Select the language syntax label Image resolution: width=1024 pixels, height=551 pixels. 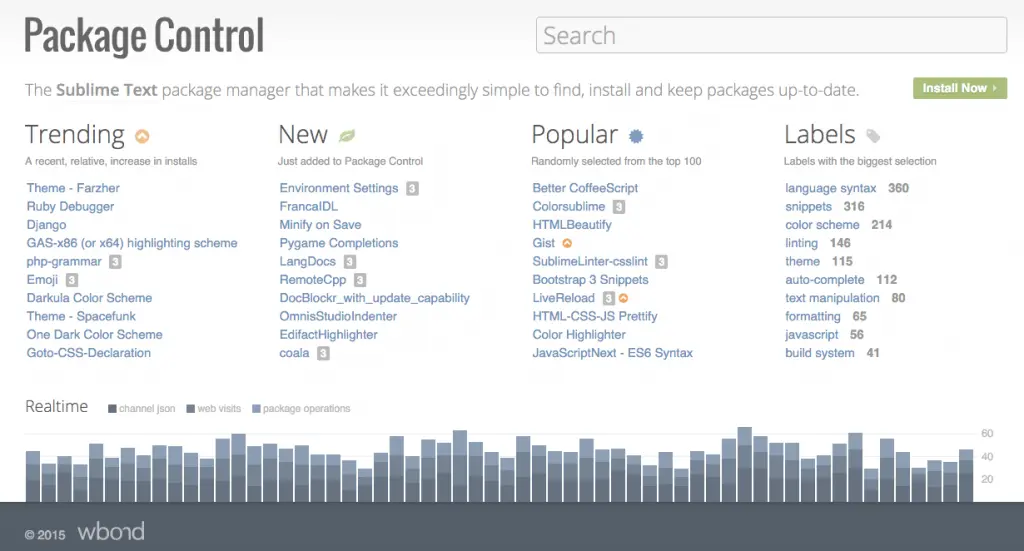click(x=831, y=188)
